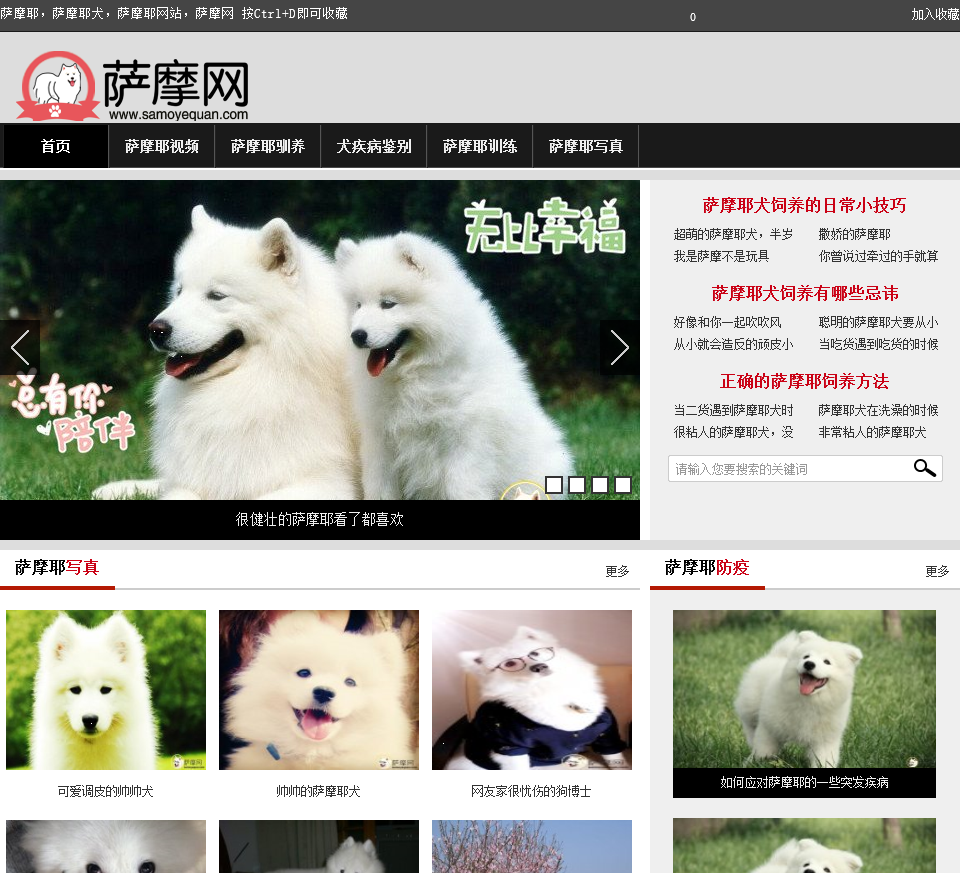Open article 超萌的萨摩耶犬，半岁
This screenshot has width=960, height=873.
[733, 234]
